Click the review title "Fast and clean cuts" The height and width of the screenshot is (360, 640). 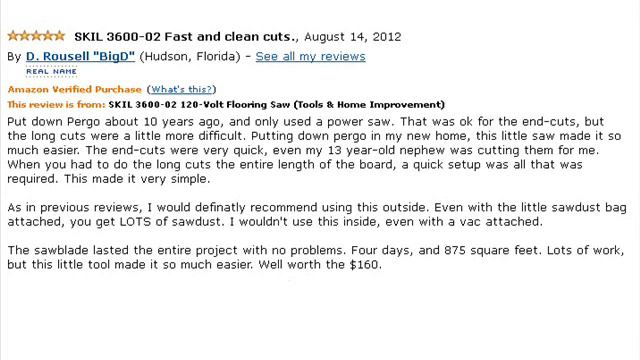click(229, 37)
